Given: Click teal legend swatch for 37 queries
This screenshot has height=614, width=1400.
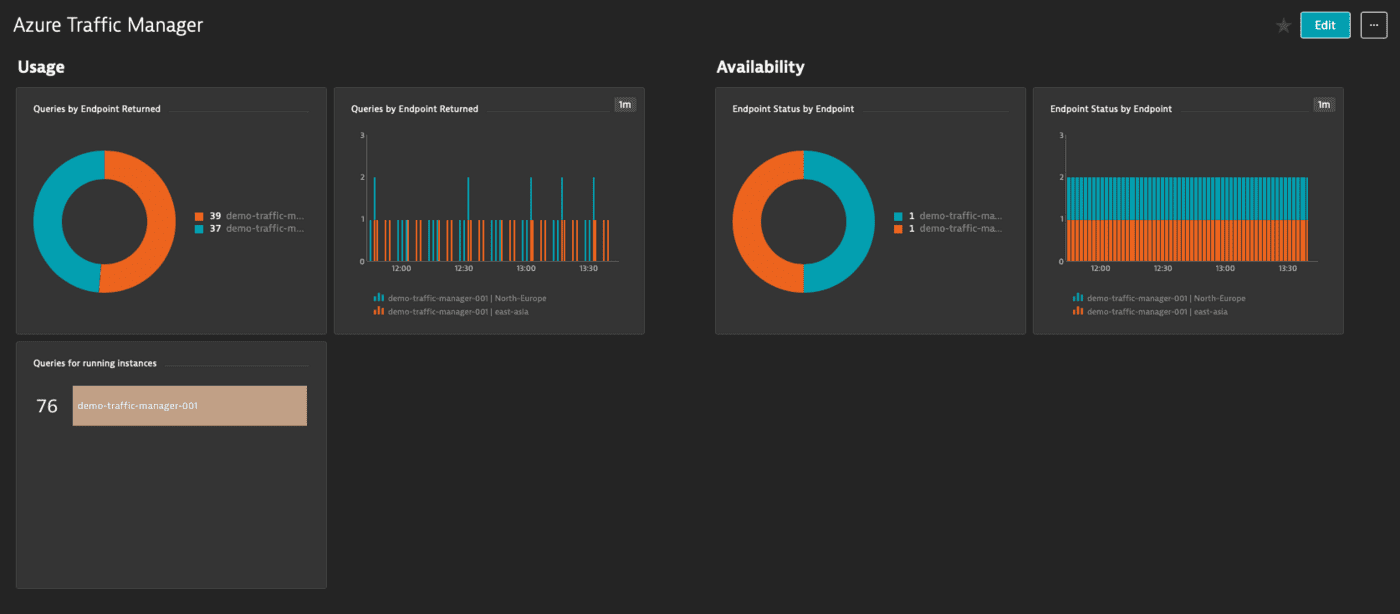Looking at the screenshot, I should point(199,228).
